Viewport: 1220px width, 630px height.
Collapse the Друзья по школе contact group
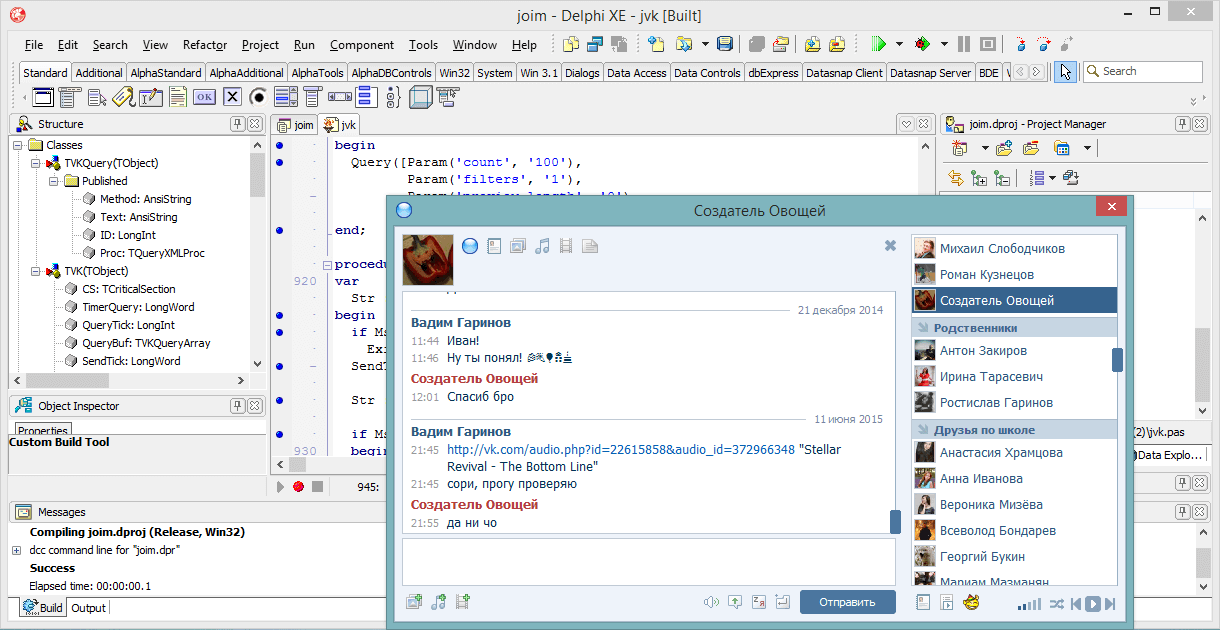click(x=922, y=430)
